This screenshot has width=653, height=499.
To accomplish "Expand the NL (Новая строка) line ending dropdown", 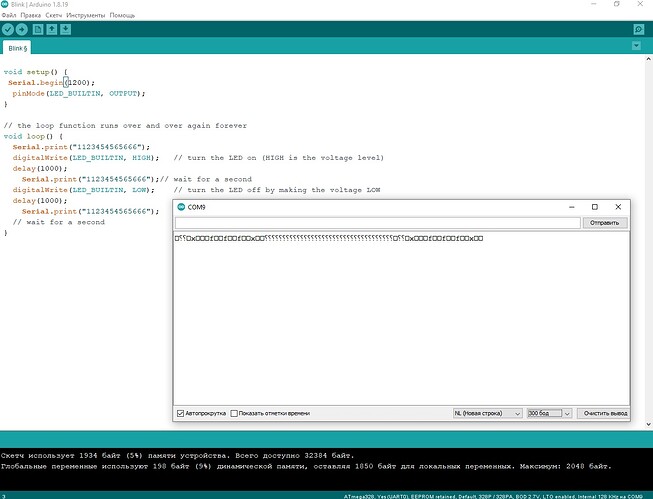I will [487, 413].
